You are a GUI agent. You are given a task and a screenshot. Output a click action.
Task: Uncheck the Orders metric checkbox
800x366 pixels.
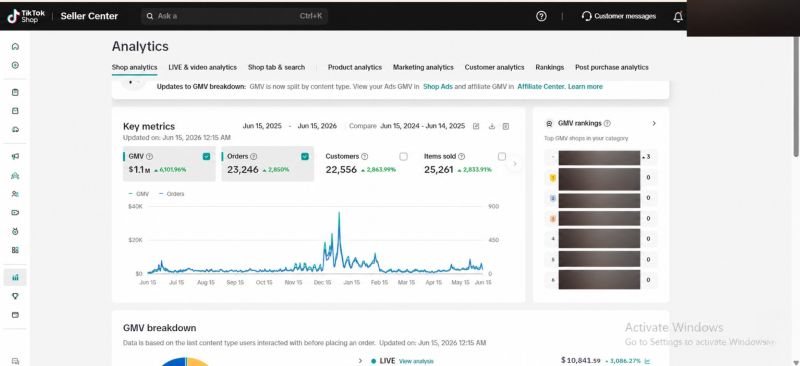tap(305, 157)
